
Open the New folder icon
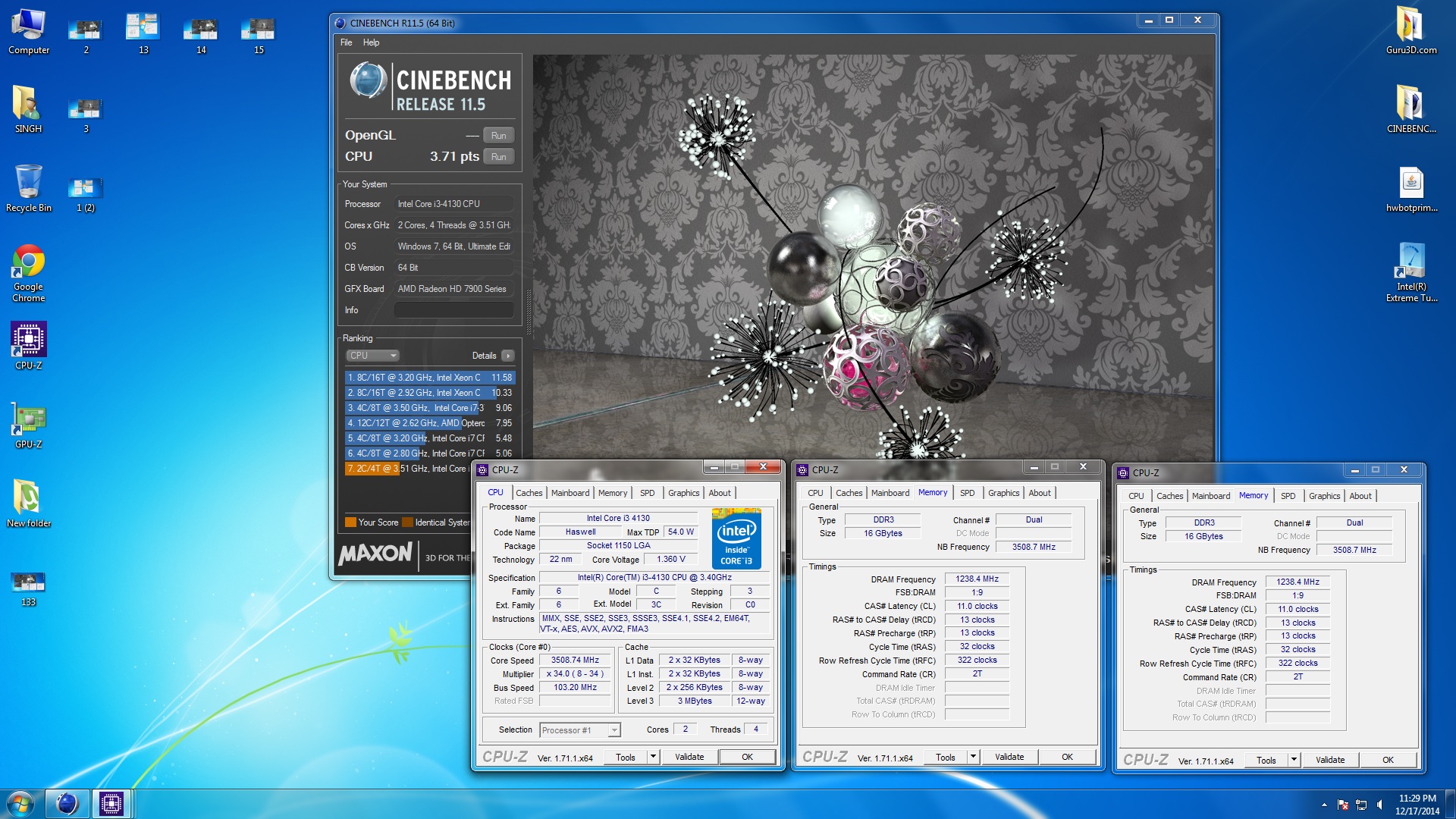[x=28, y=504]
